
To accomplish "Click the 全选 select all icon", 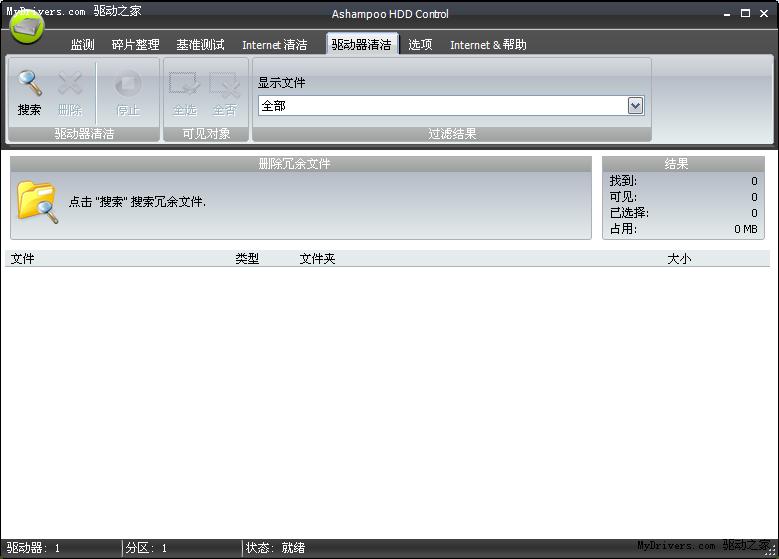I will [184, 83].
